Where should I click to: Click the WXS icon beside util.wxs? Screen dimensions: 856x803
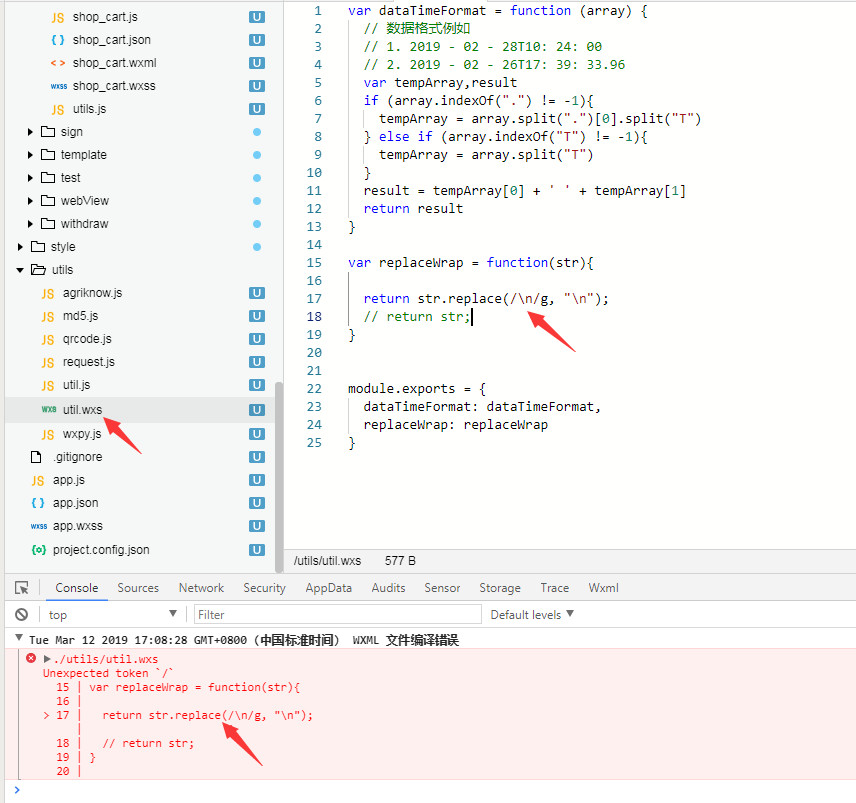click(48, 409)
